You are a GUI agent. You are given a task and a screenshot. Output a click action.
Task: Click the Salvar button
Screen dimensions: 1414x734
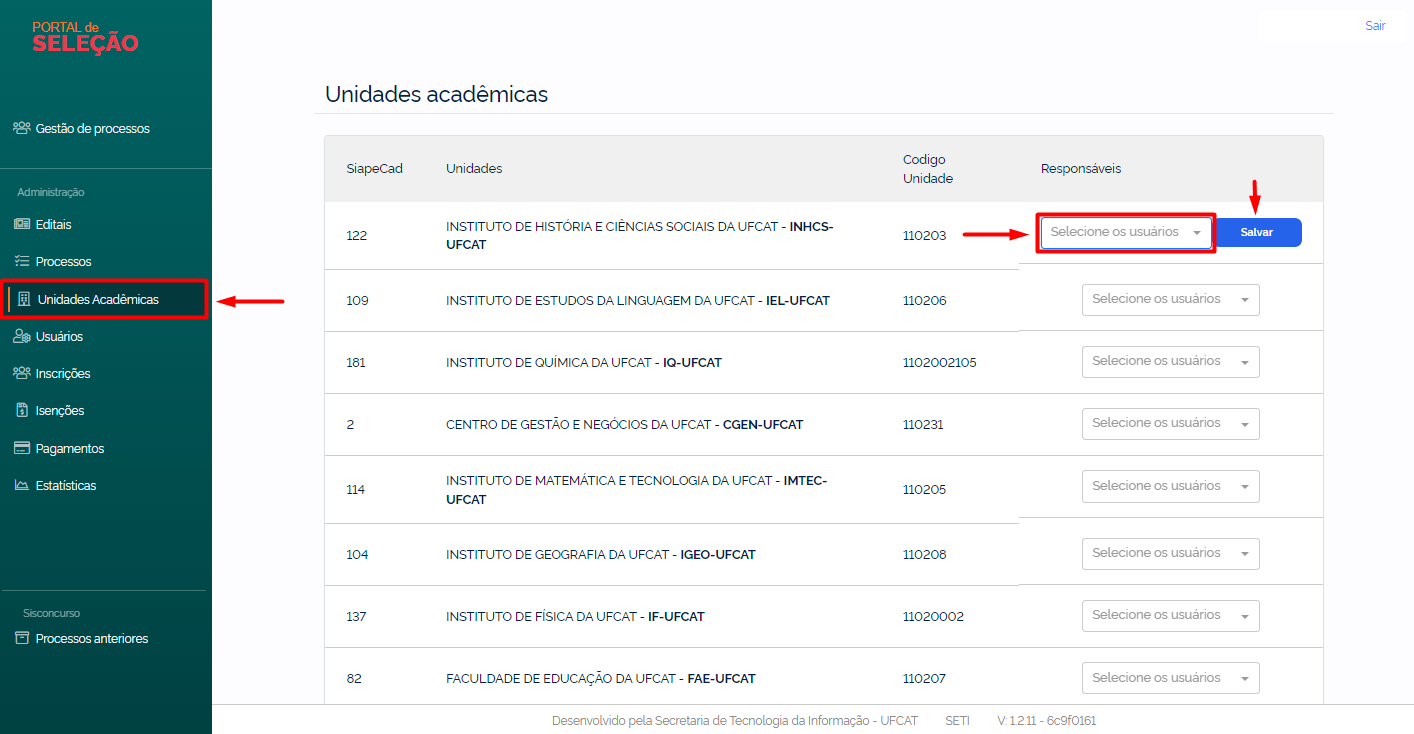click(x=1257, y=232)
